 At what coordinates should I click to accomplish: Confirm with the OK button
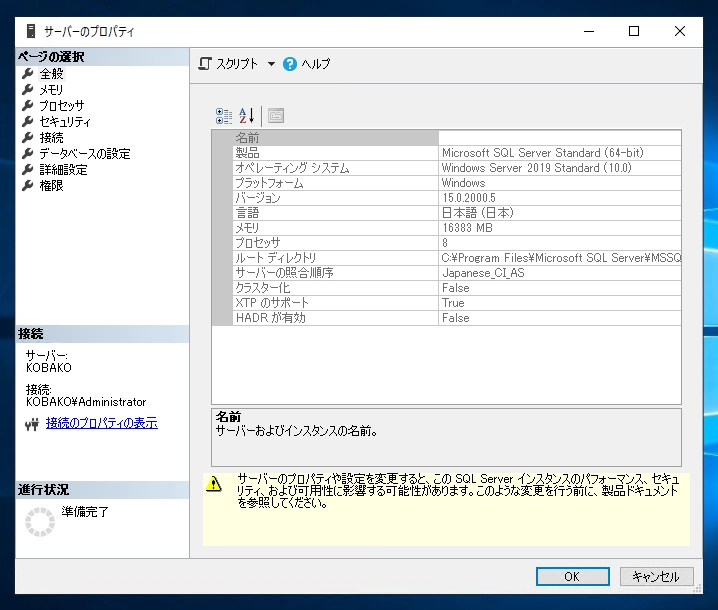[x=572, y=576]
